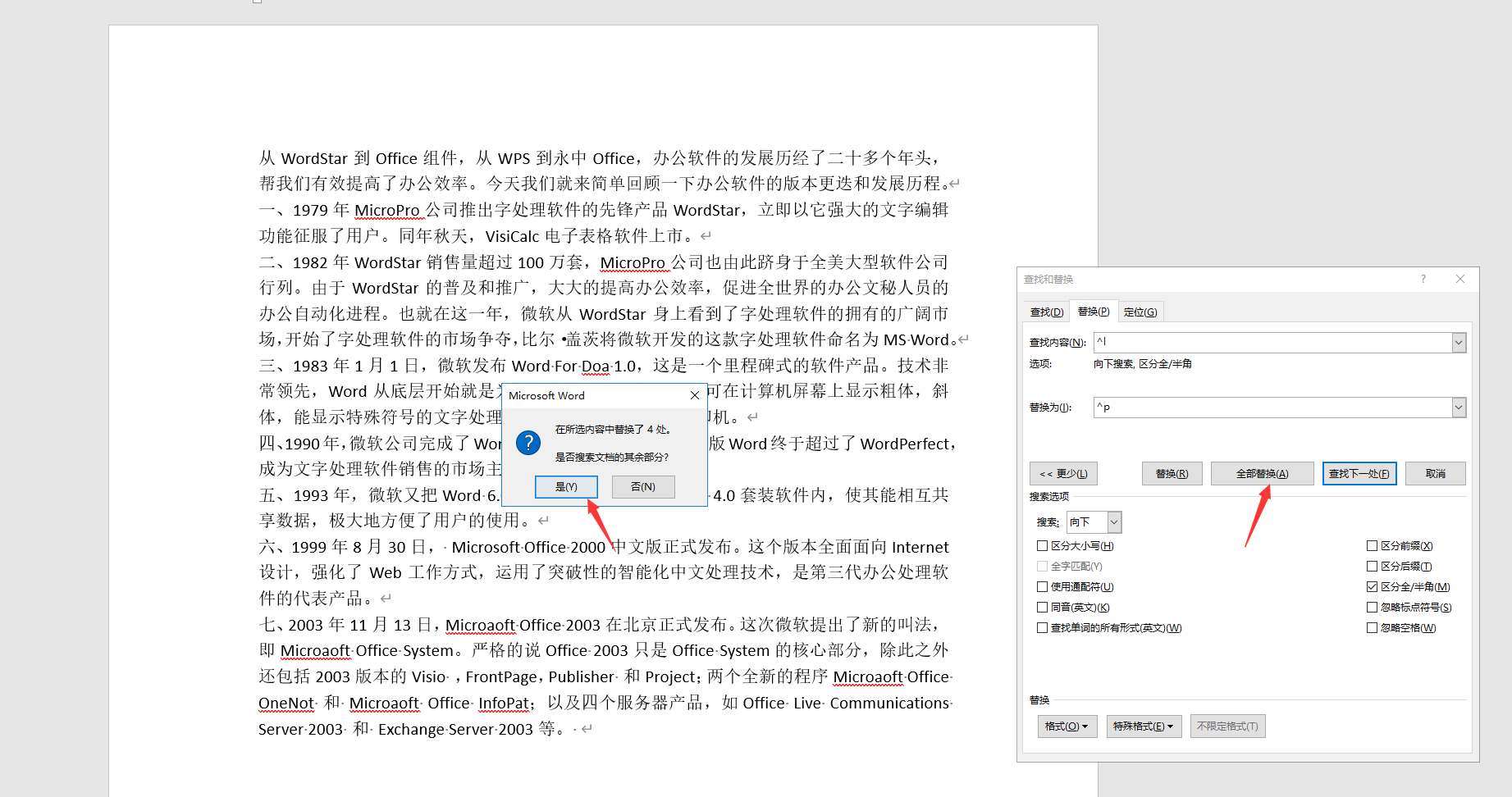Click the help question mark in 查找和替换 title bar
The height and width of the screenshot is (797, 1512).
(x=1423, y=279)
